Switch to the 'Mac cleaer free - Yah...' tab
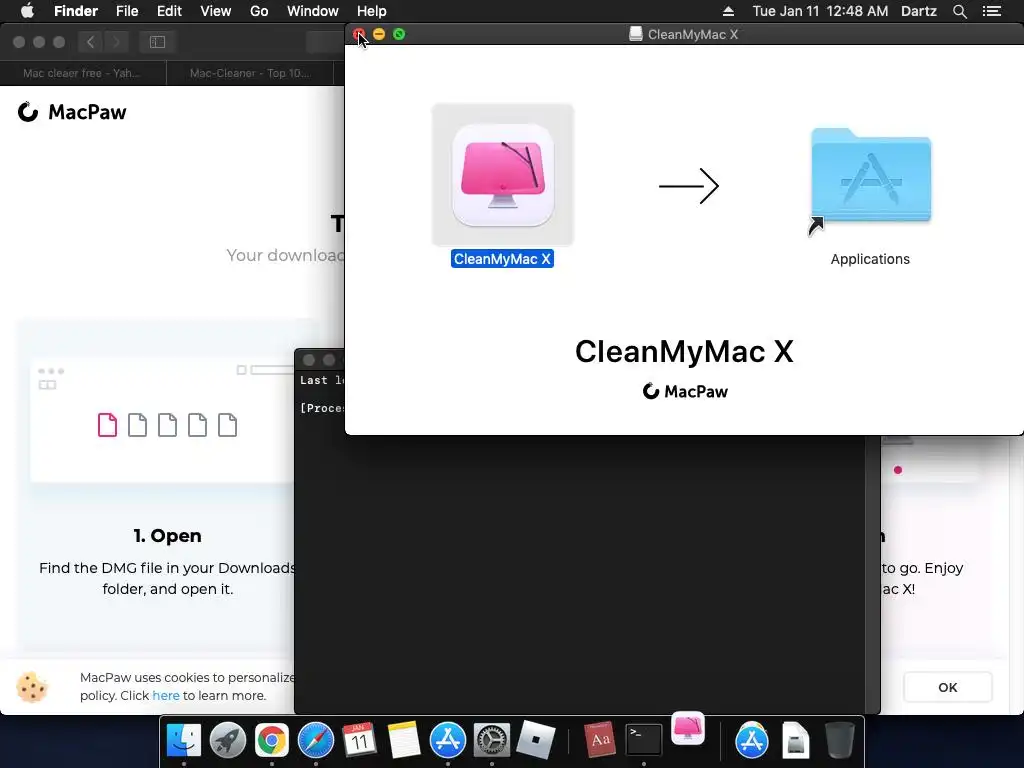The width and height of the screenshot is (1024, 768). [x=83, y=73]
